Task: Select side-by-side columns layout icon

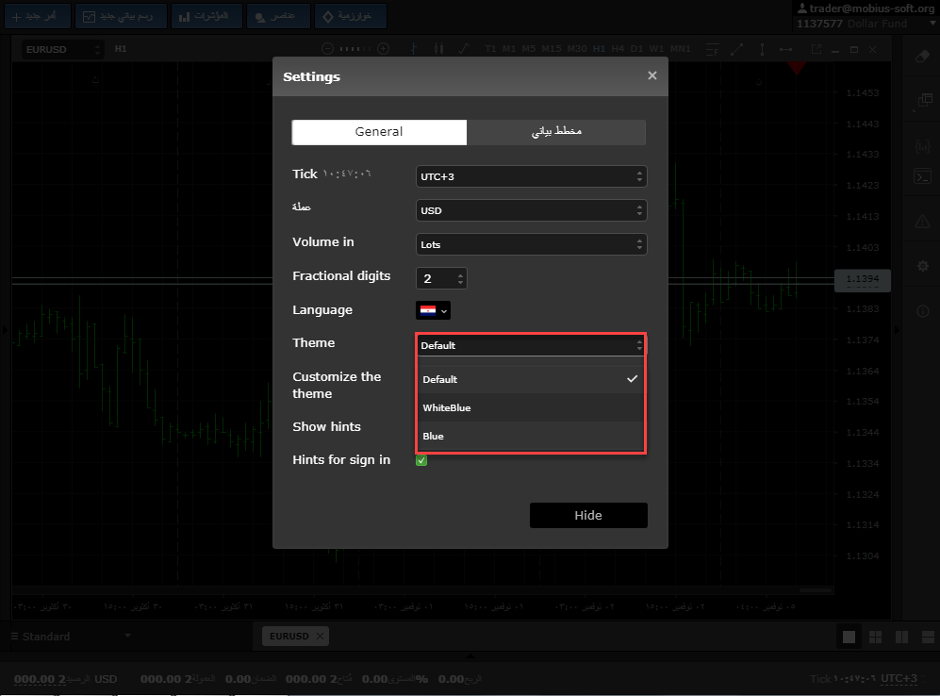Action: [x=902, y=637]
